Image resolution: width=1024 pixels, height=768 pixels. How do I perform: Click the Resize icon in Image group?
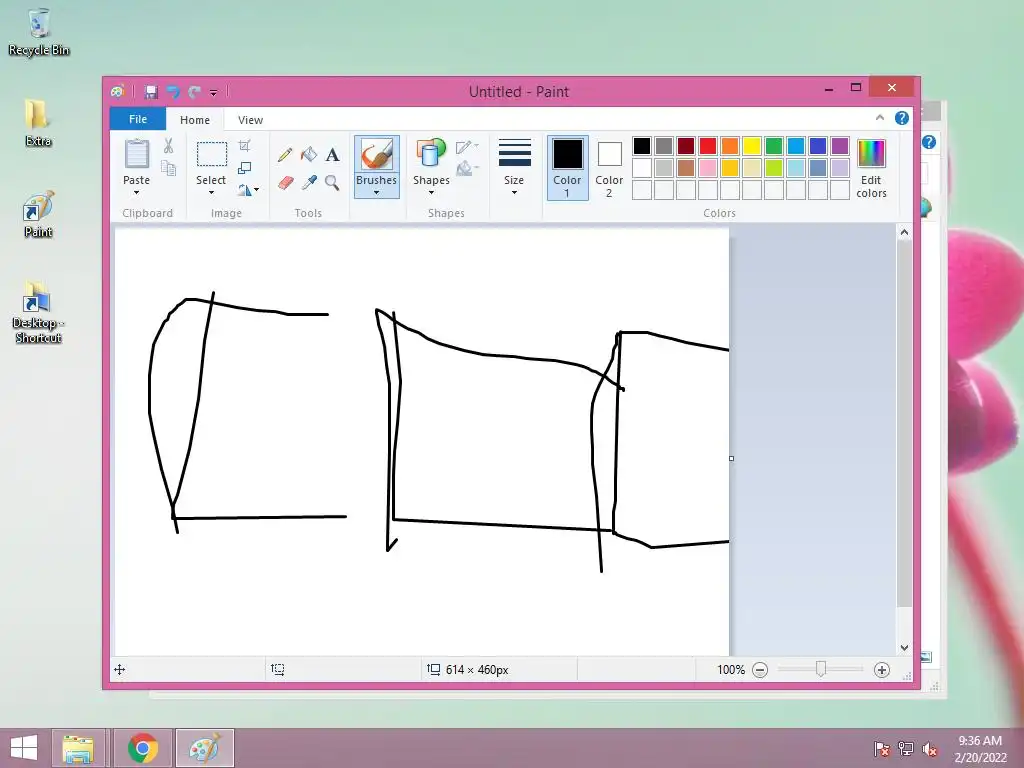point(244,168)
